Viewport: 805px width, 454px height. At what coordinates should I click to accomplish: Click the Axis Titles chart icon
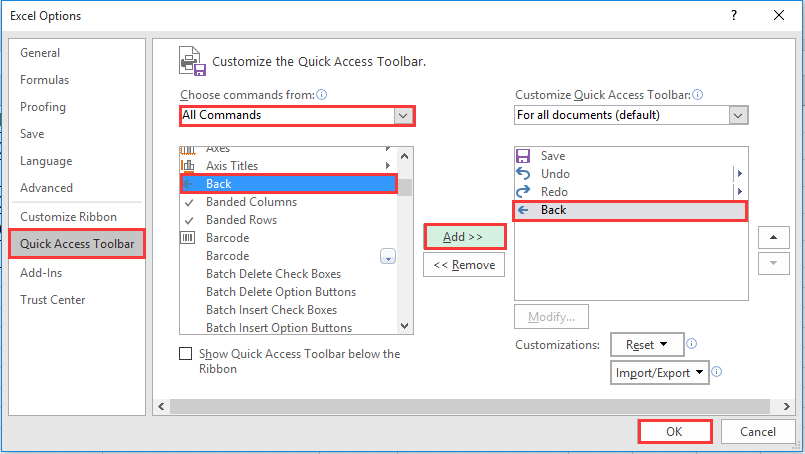coord(187,165)
